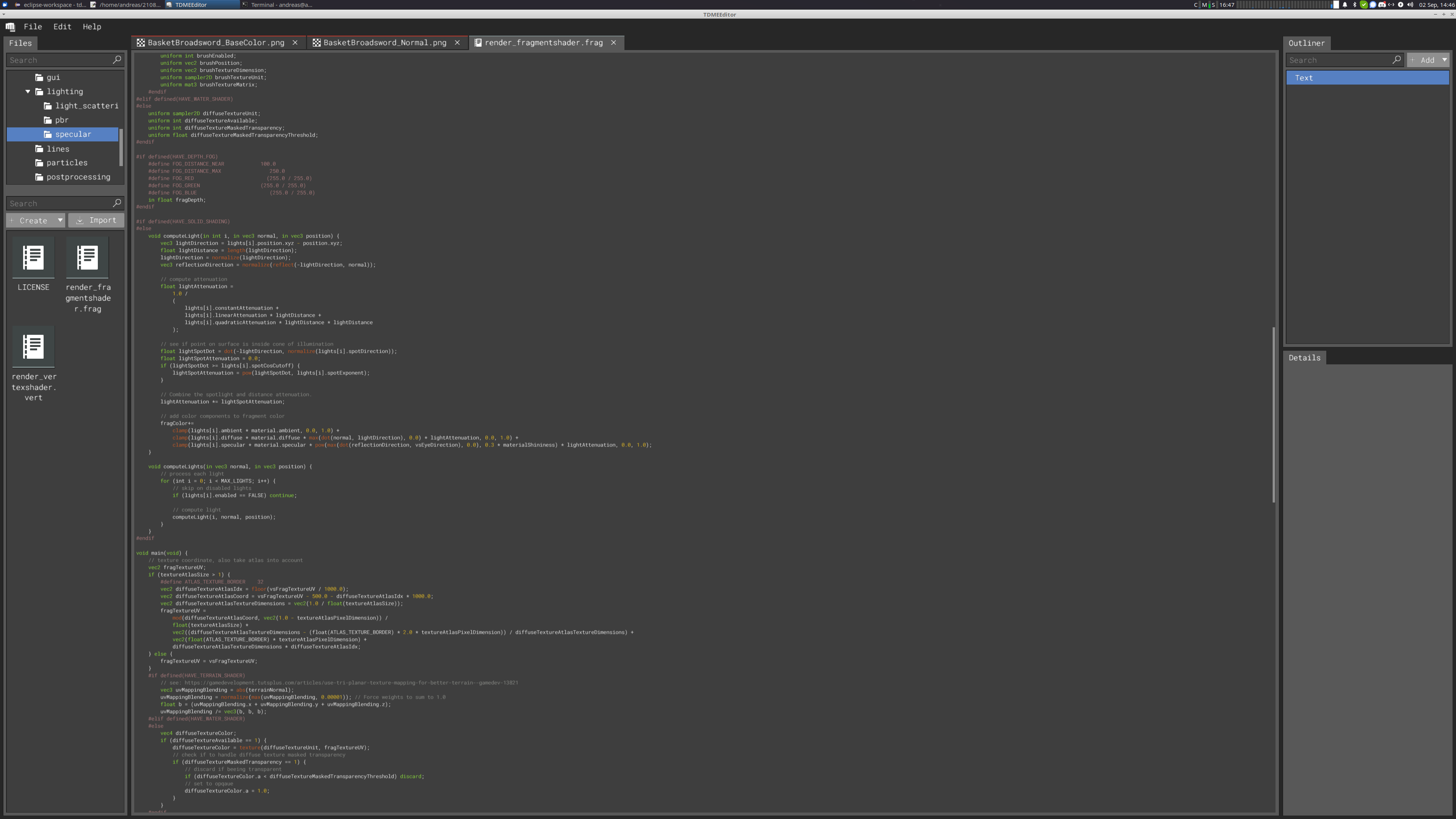The height and width of the screenshot is (819, 1456).
Task: Close the BasketBroadsword_BaseColor.png tab
Action: click(295, 43)
